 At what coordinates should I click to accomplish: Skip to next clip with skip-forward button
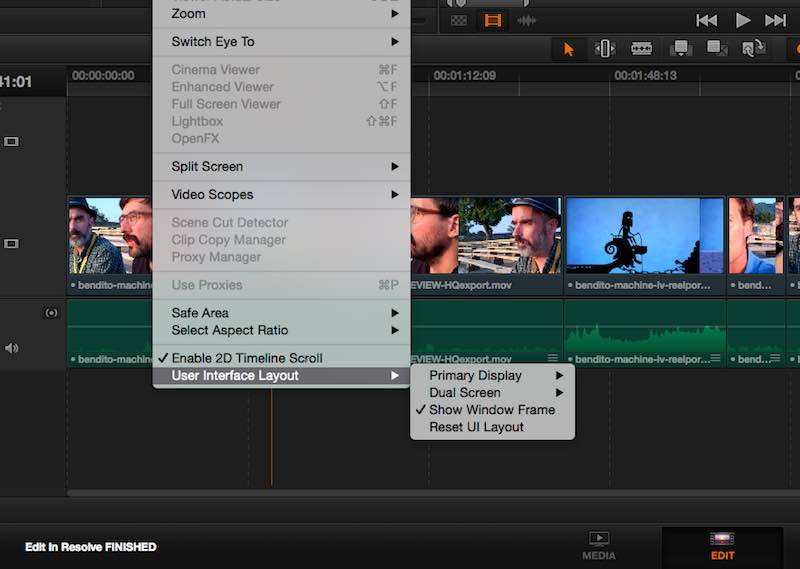[776, 20]
